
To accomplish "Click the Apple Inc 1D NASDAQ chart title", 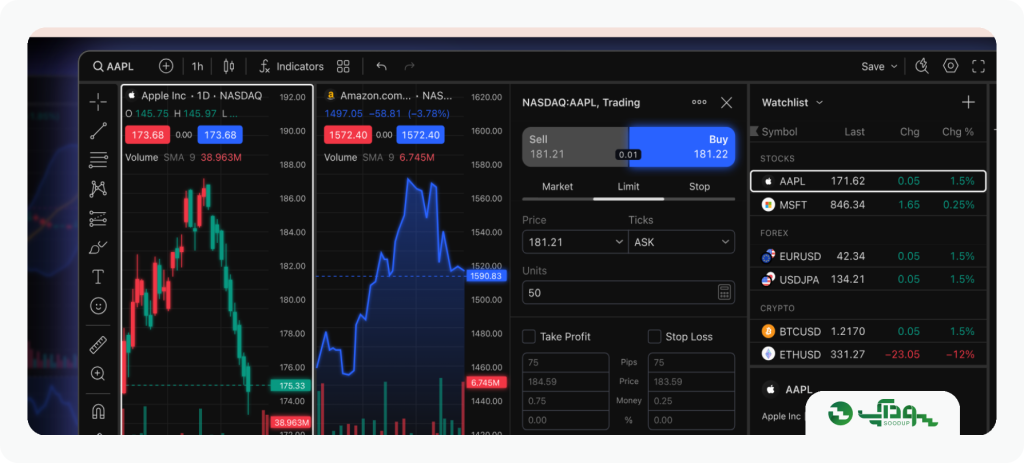I will pyautogui.click(x=201, y=96).
